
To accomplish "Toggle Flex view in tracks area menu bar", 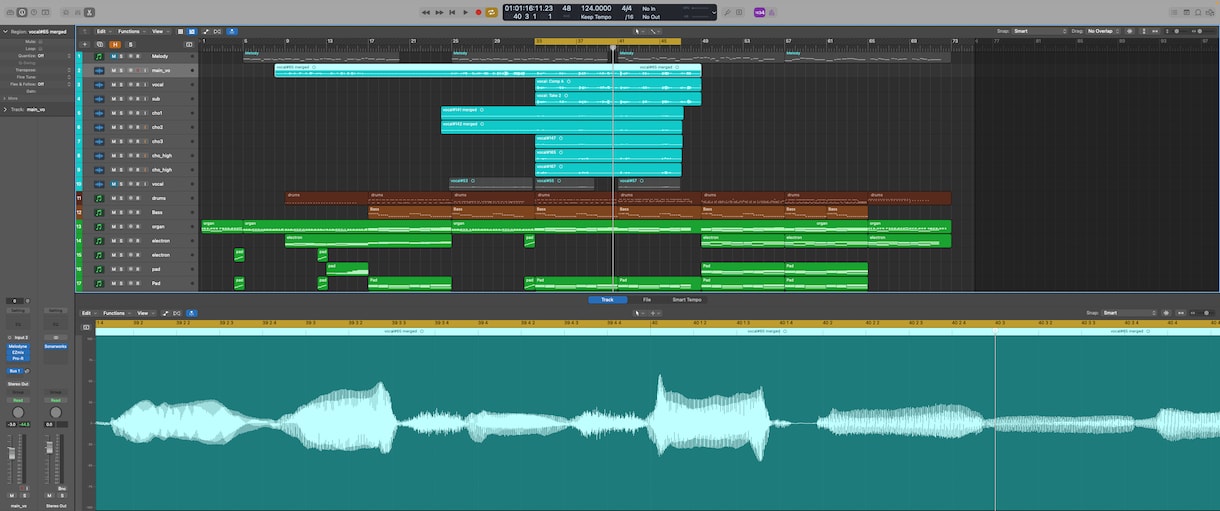I will tap(218, 31).
